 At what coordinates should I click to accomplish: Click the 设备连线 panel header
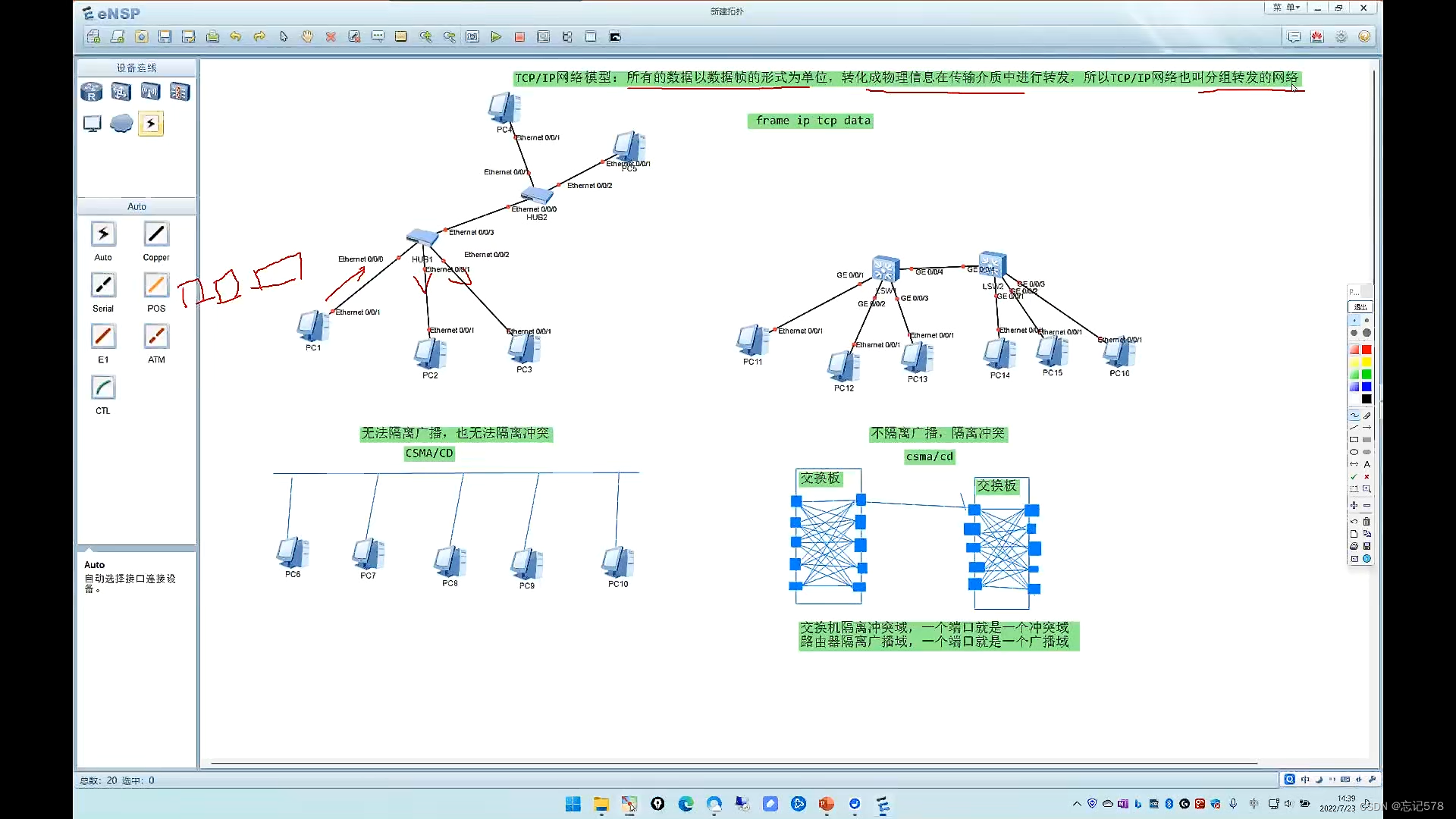click(136, 67)
